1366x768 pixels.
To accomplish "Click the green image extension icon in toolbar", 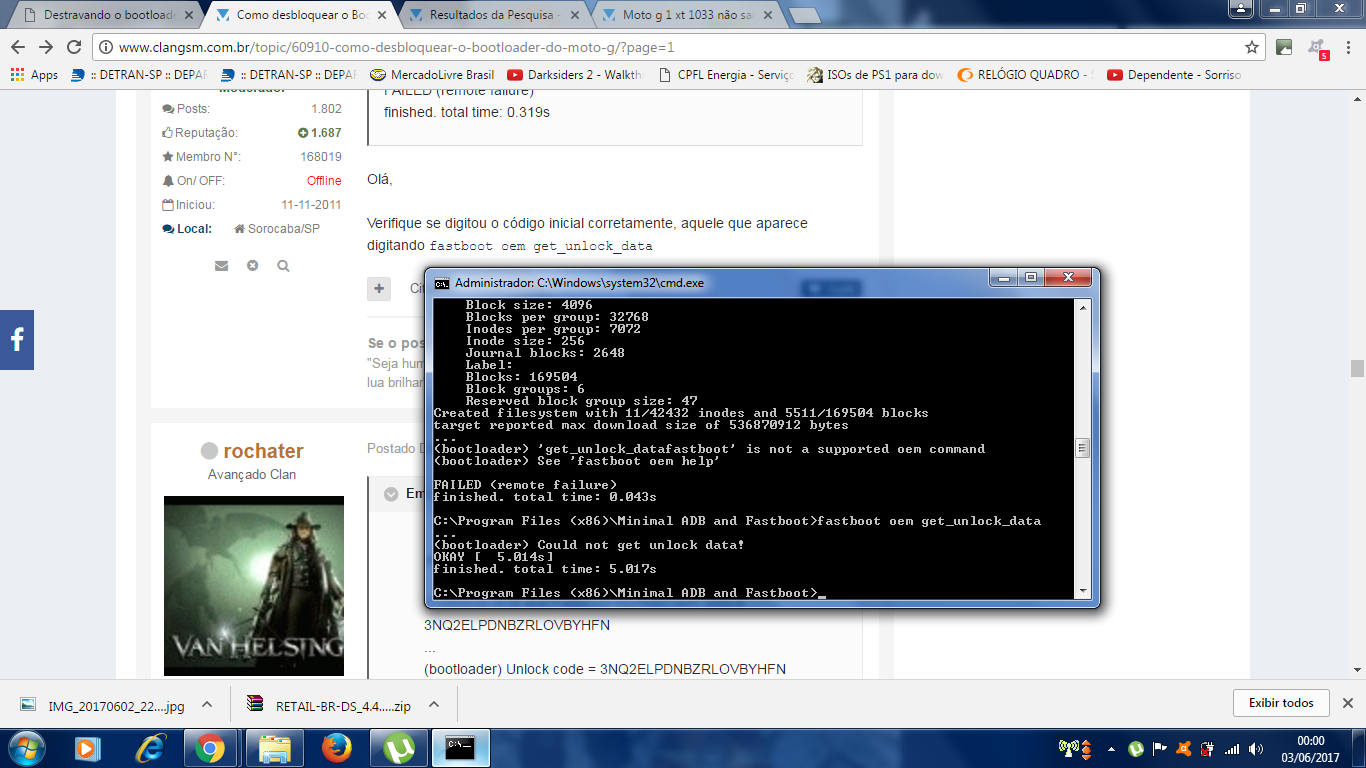I will (1284, 47).
